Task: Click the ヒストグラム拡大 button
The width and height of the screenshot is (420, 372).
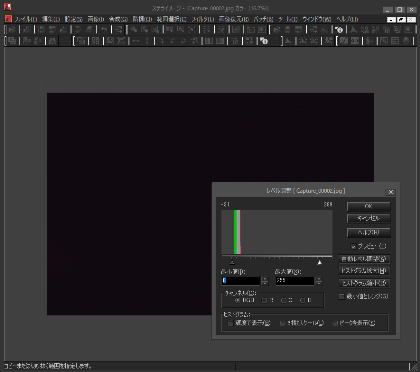Action: click(364, 271)
